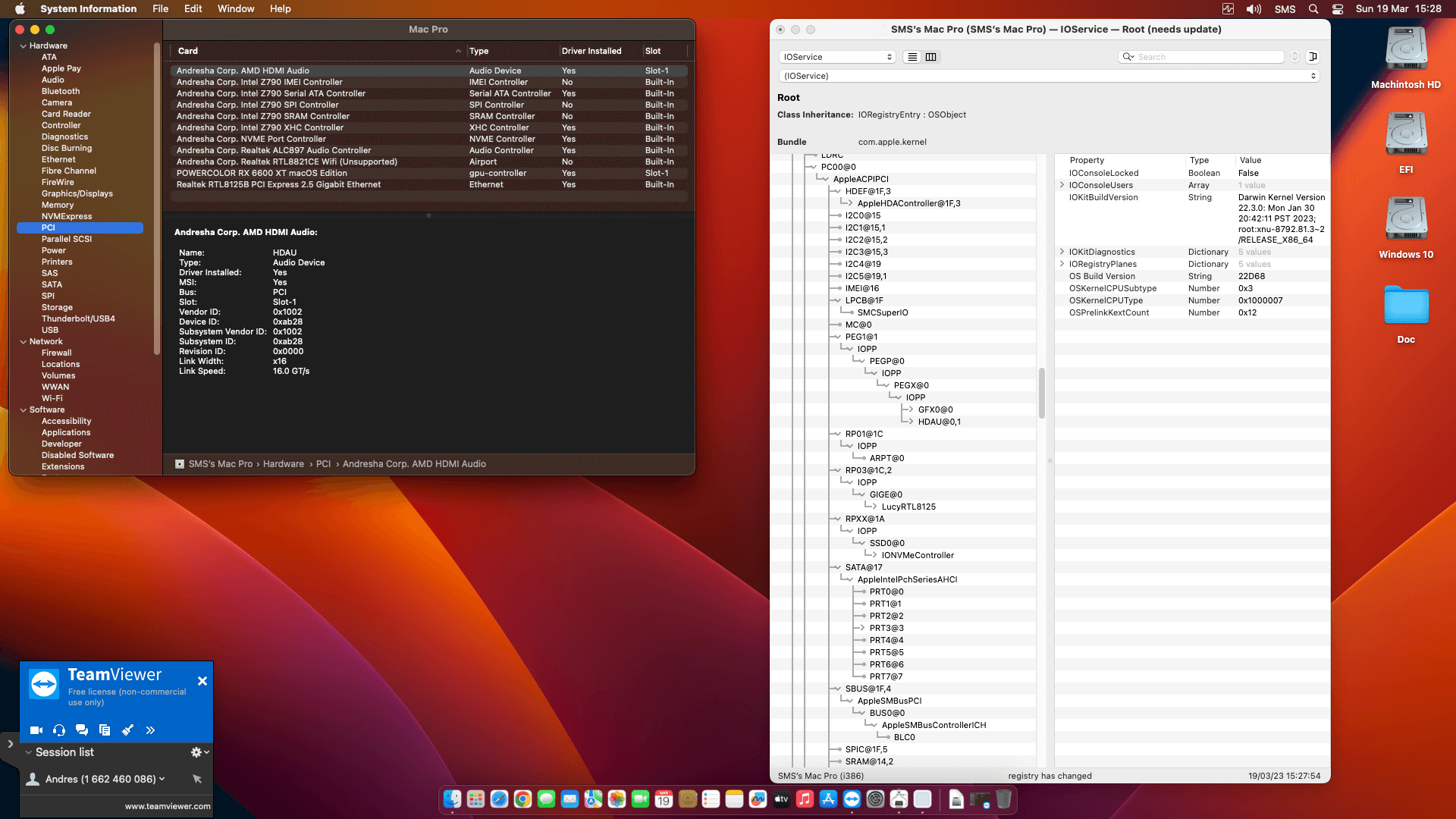
Task: Start a video call in TeamViewer
Action: coord(36,730)
